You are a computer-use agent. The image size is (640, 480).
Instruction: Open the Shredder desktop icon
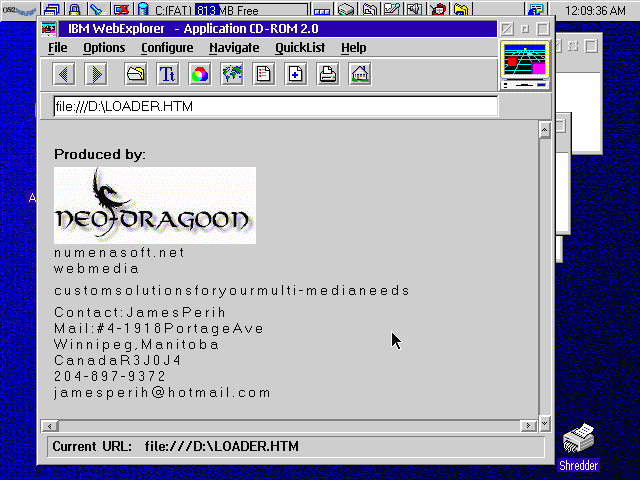[578, 447]
